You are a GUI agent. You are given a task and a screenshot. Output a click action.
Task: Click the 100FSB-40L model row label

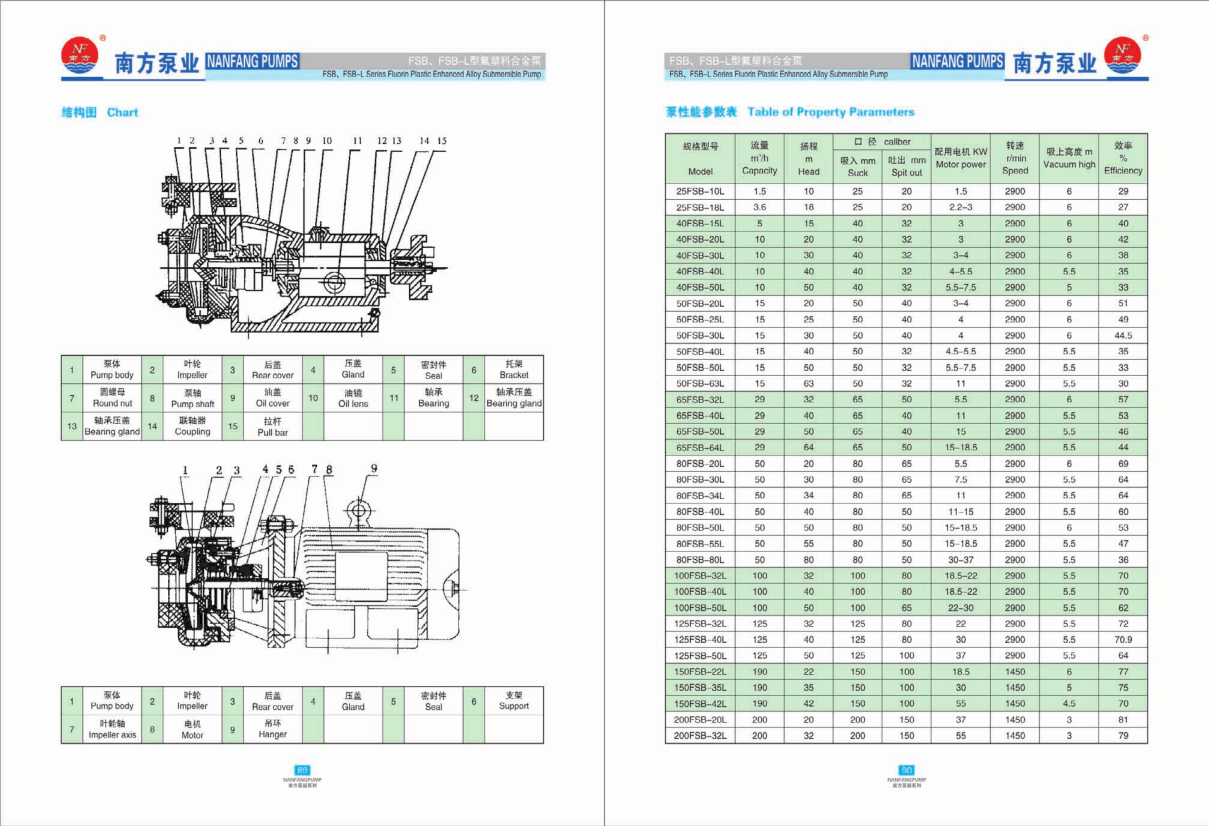click(700, 591)
